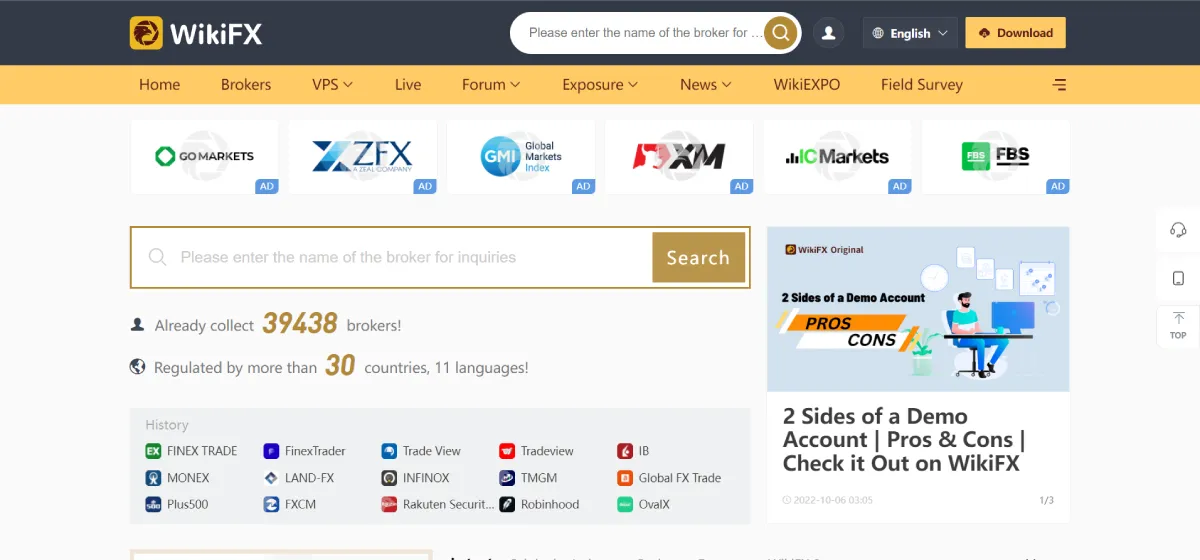This screenshot has height=560, width=1200.
Task: Click the MONEX history icon
Action: (x=153, y=478)
